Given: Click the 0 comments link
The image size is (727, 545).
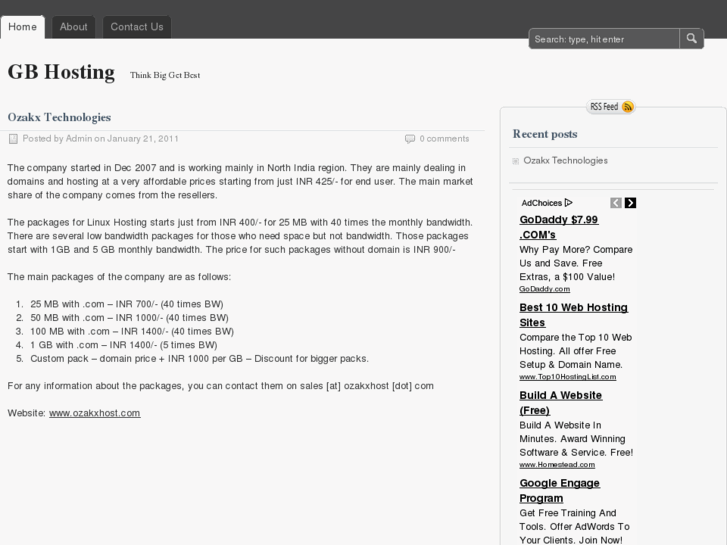Looking at the screenshot, I should coord(444,139).
